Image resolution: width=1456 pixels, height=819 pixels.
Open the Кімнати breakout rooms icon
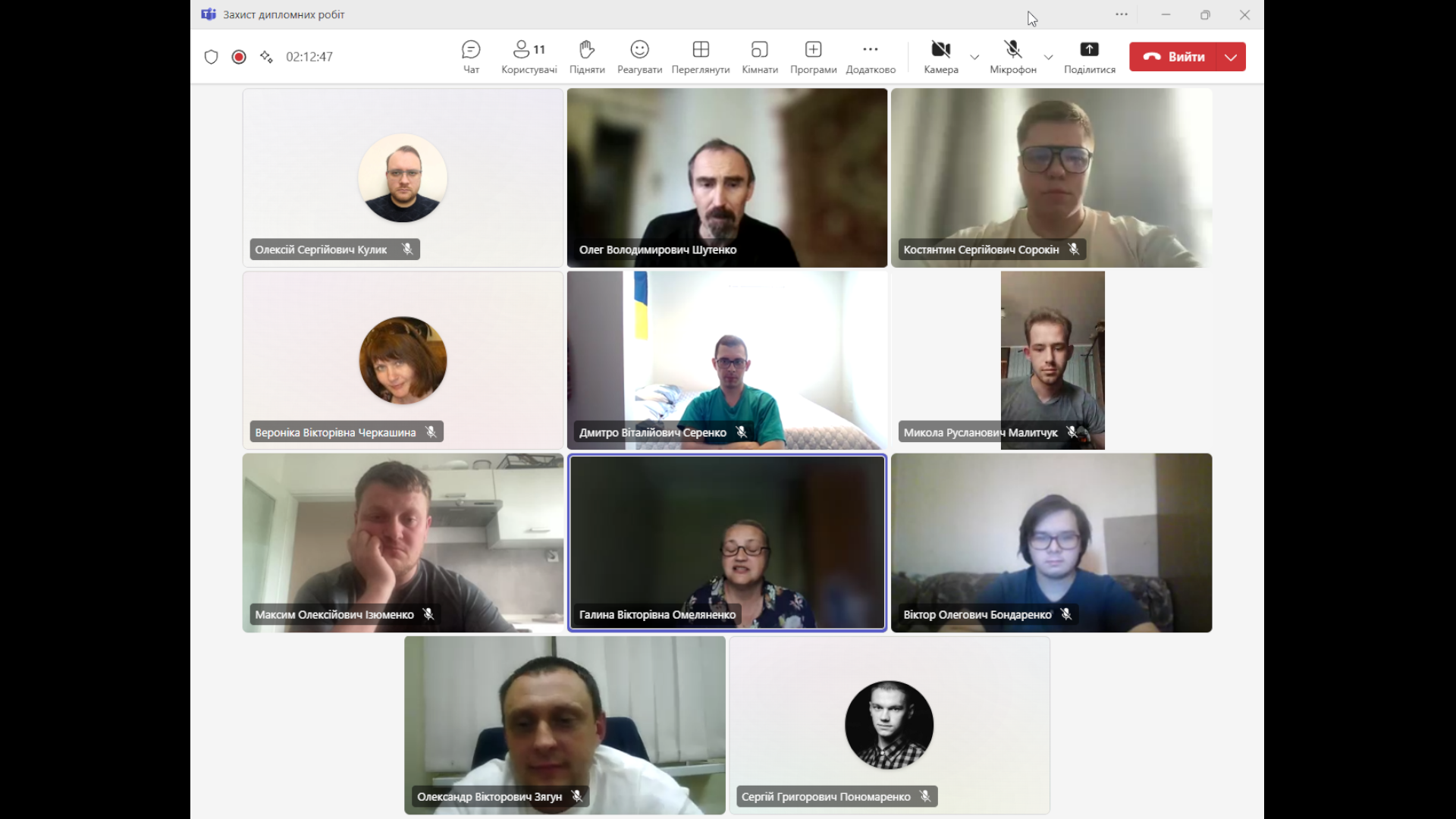pyautogui.click(x=759, y=50)
